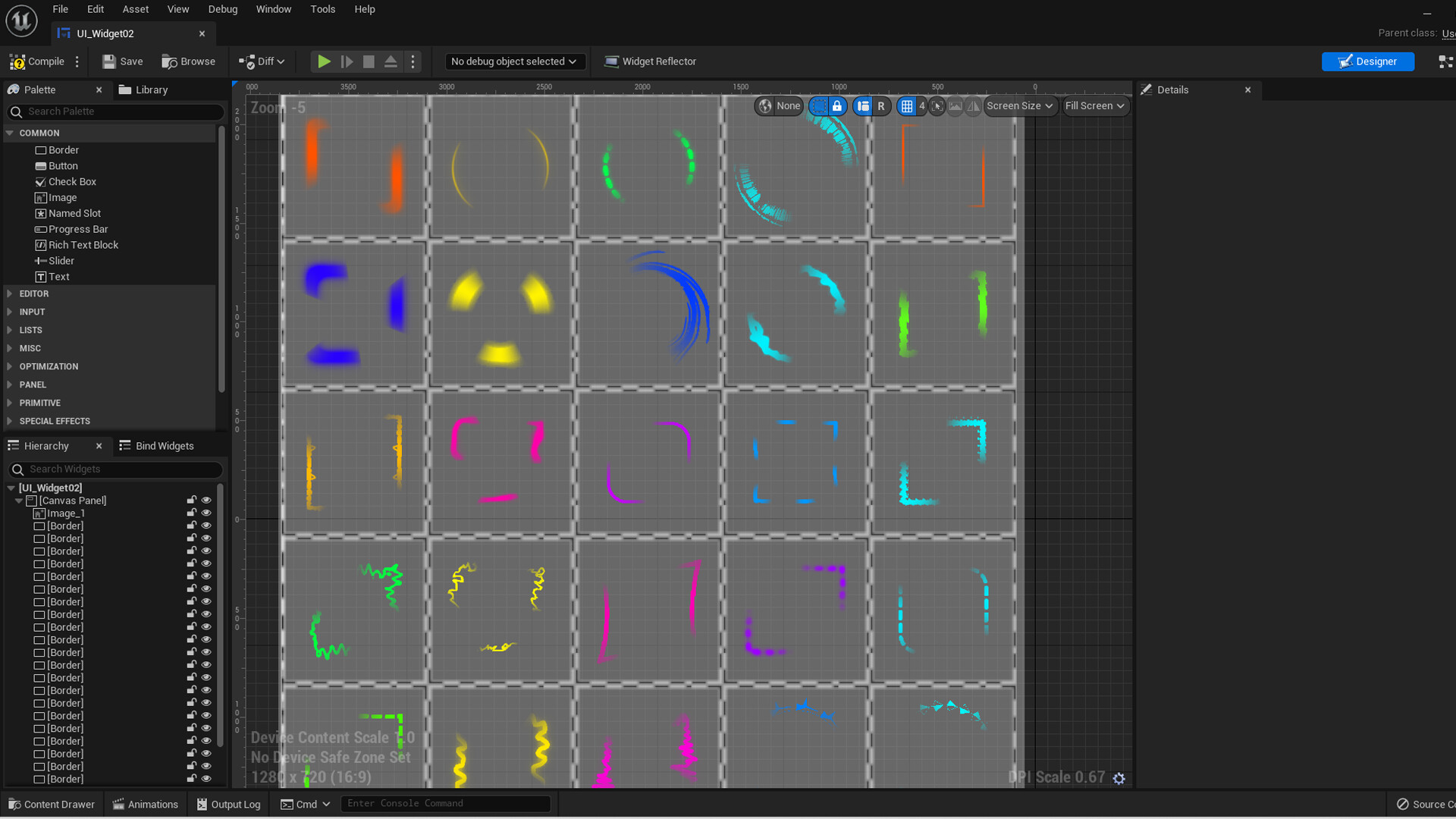Click the Designer mode button
1456x819 pixels.
point(1367,61)
